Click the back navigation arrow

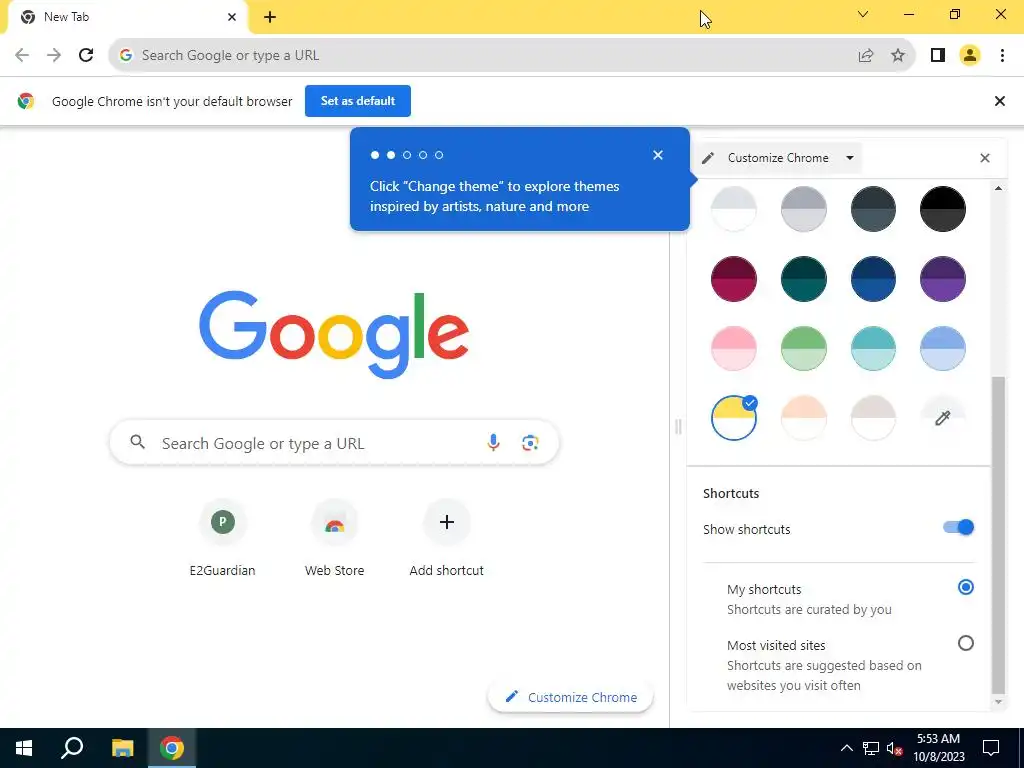coord(22,56)
